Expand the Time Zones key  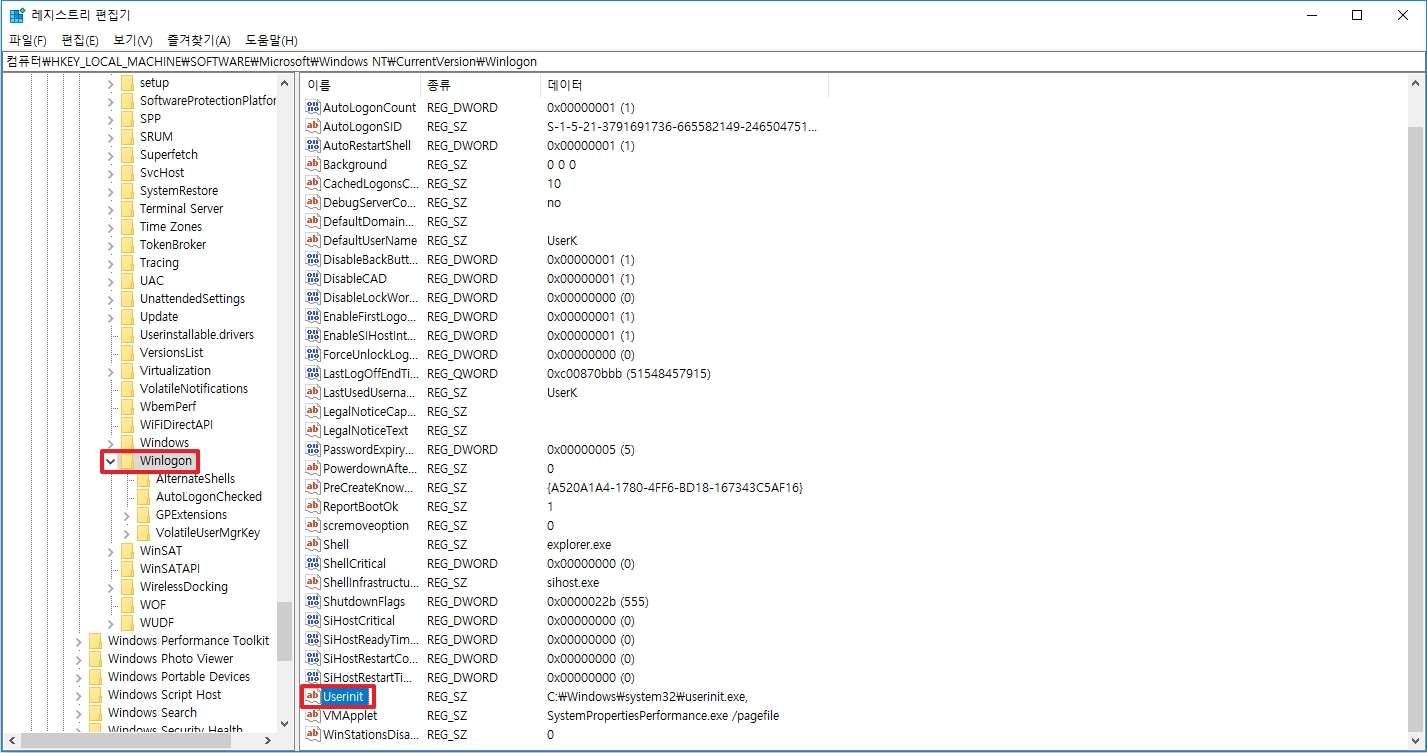click(110, 227)
